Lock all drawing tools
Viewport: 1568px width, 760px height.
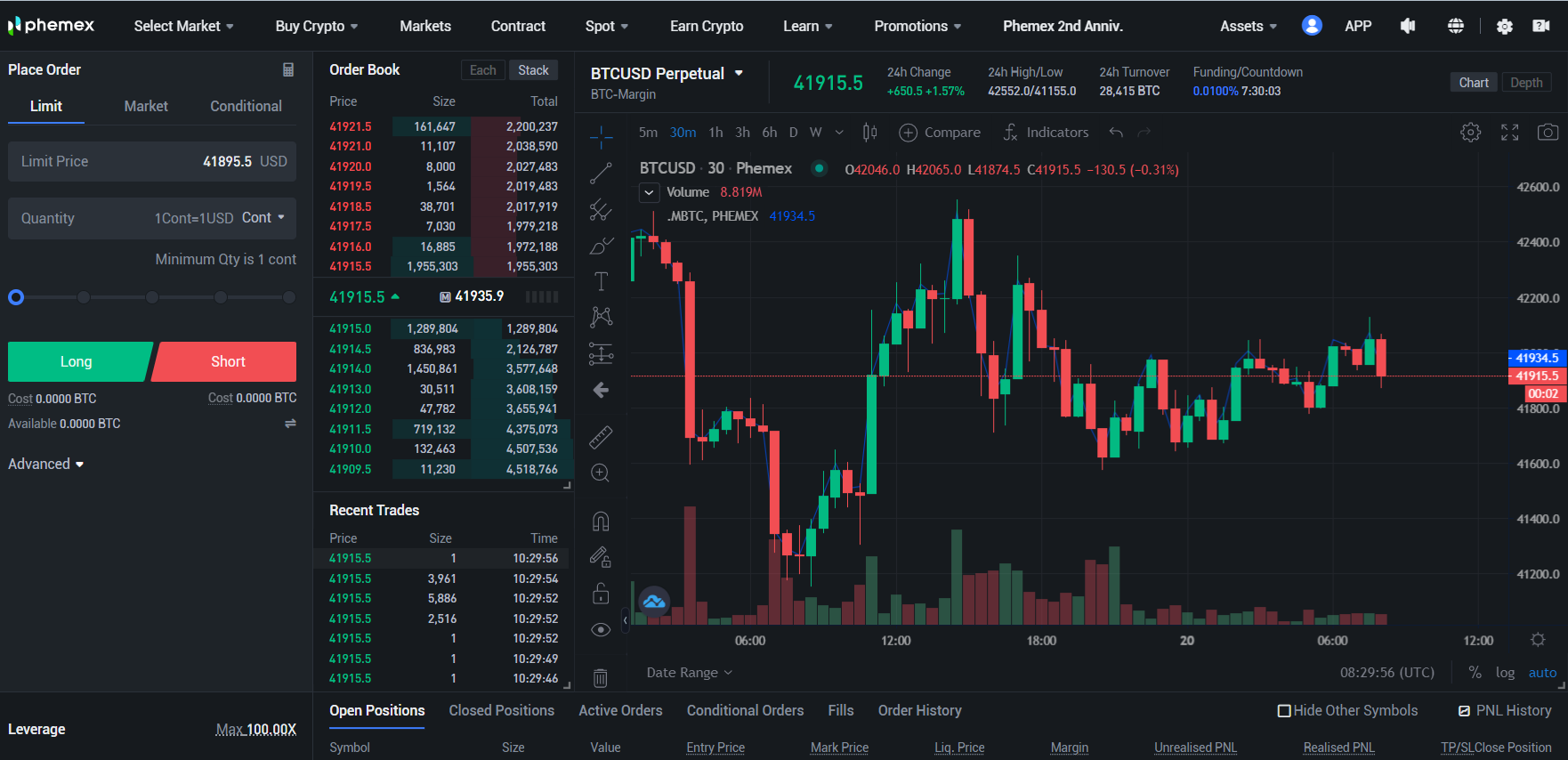(601, 593)
